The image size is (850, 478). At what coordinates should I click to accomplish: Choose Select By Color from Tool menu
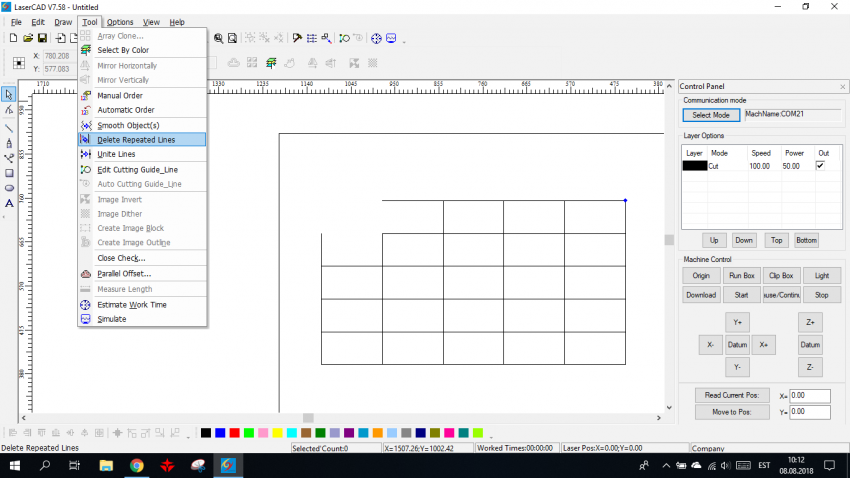[142, 50]
